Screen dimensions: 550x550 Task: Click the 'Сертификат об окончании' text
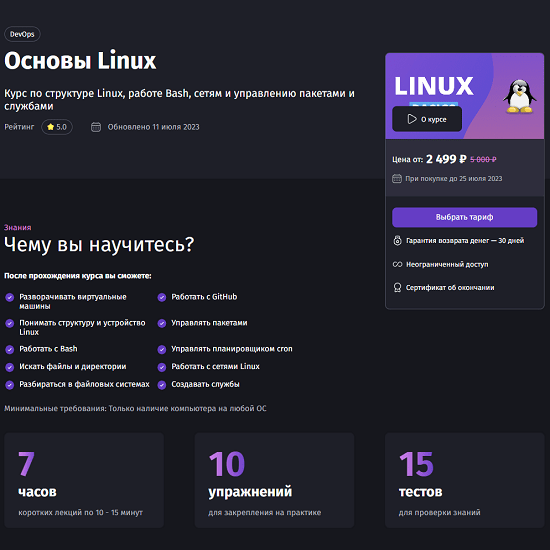tap(450, 288)
